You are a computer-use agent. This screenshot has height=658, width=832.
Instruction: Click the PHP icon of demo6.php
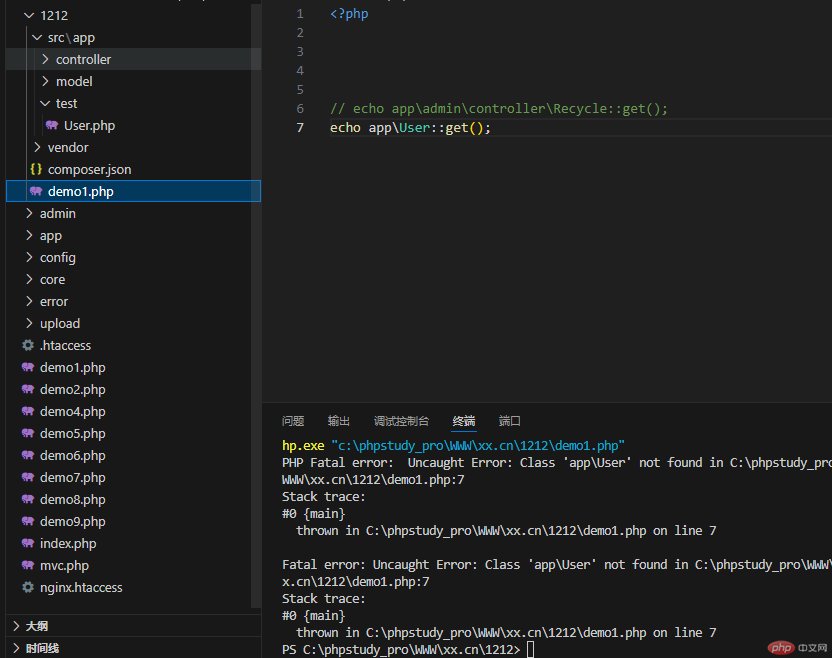tap(28, 455)
